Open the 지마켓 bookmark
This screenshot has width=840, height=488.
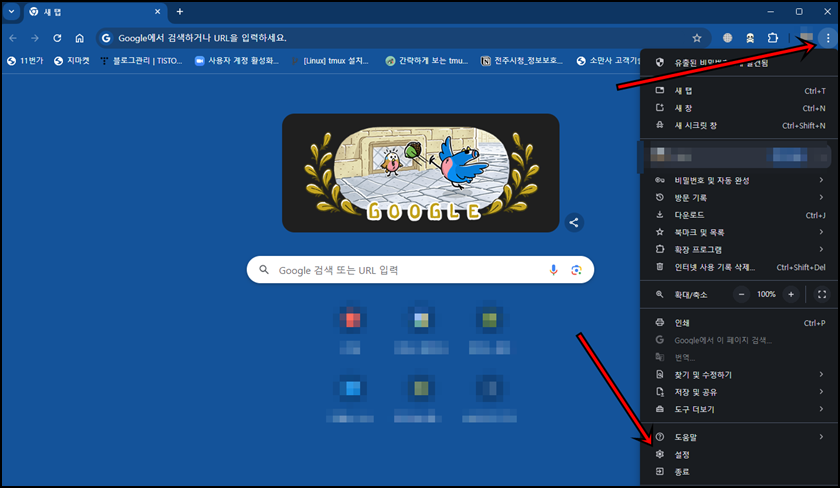point(72,61)
